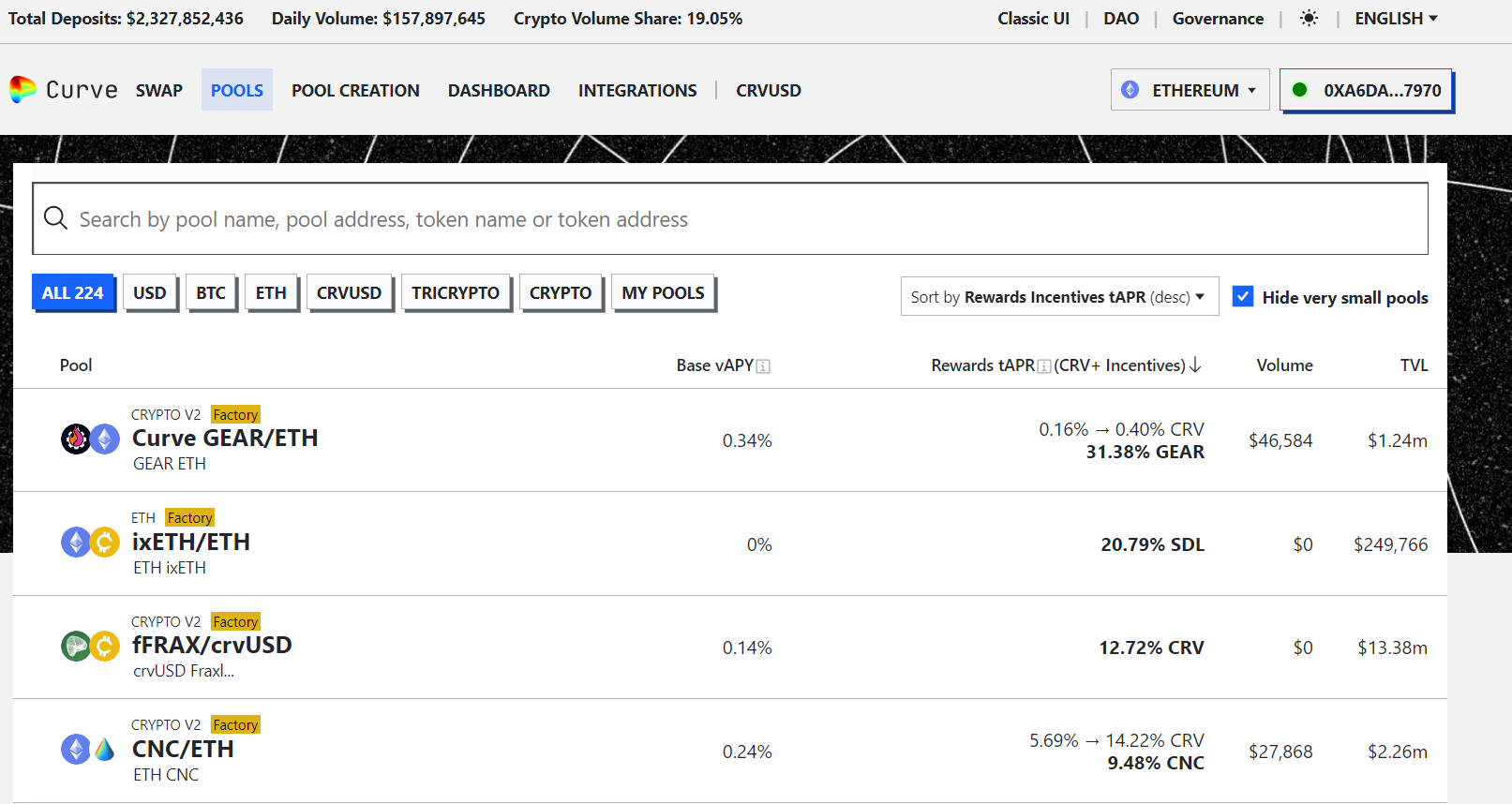Click the ETH token icon in GEAR/ETH row
1512x804 pixels.
104,439
